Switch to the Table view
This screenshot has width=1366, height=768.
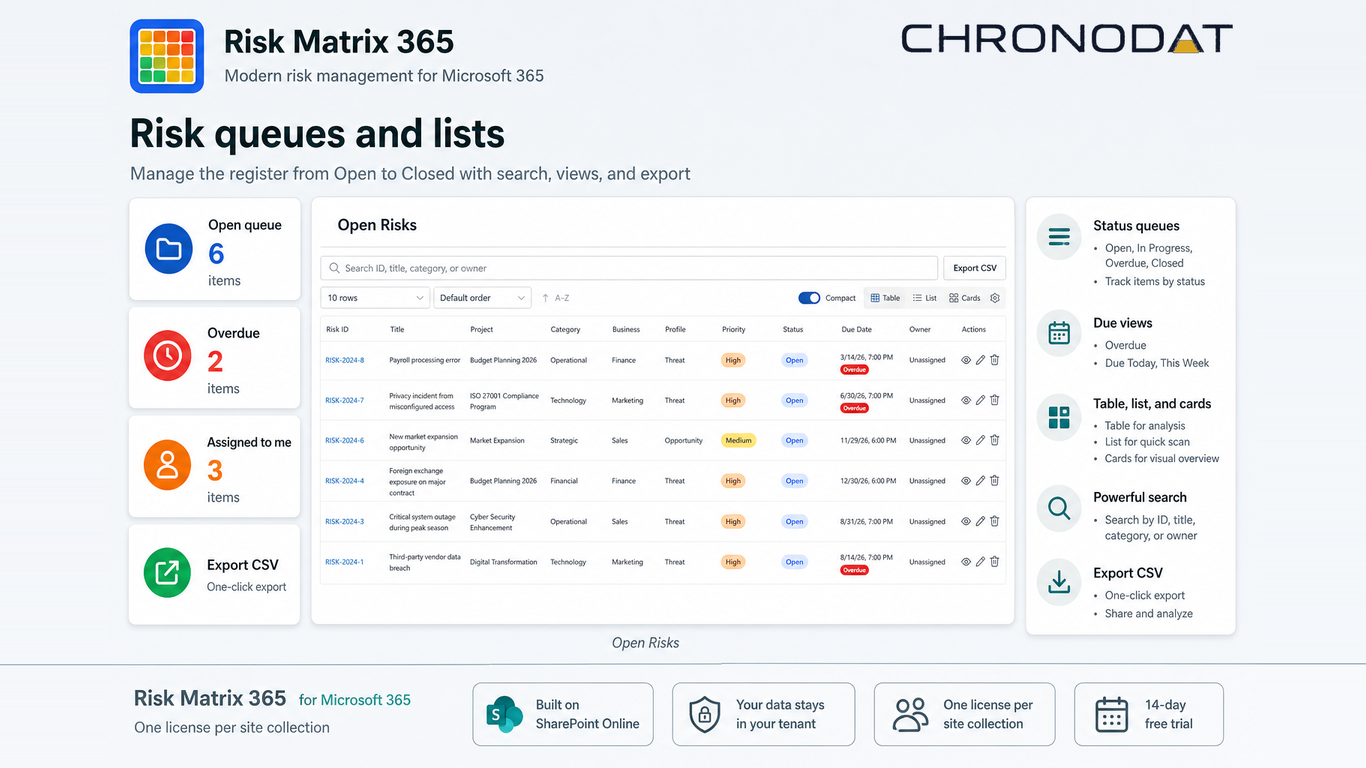click(x=885, y=298)
